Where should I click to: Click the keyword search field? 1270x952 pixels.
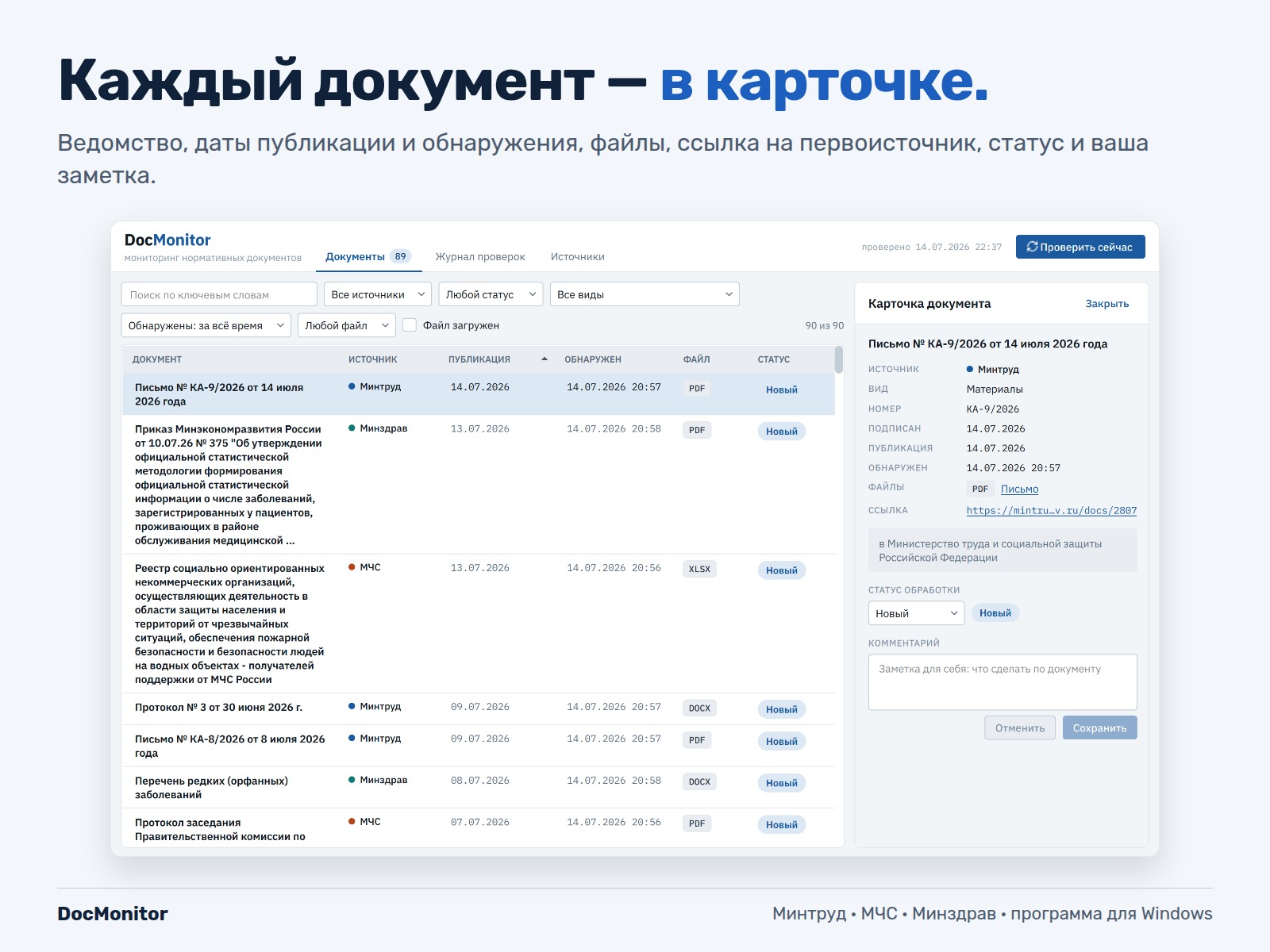[219, 294]
